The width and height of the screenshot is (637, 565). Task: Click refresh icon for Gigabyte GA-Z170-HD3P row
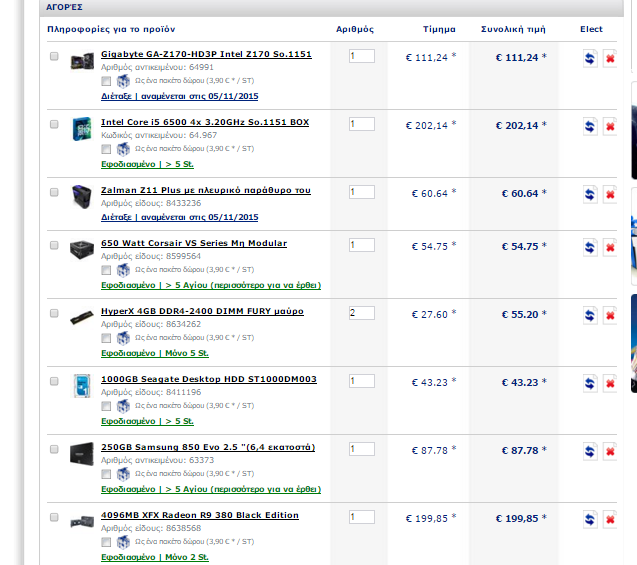(x=590, y=58)
